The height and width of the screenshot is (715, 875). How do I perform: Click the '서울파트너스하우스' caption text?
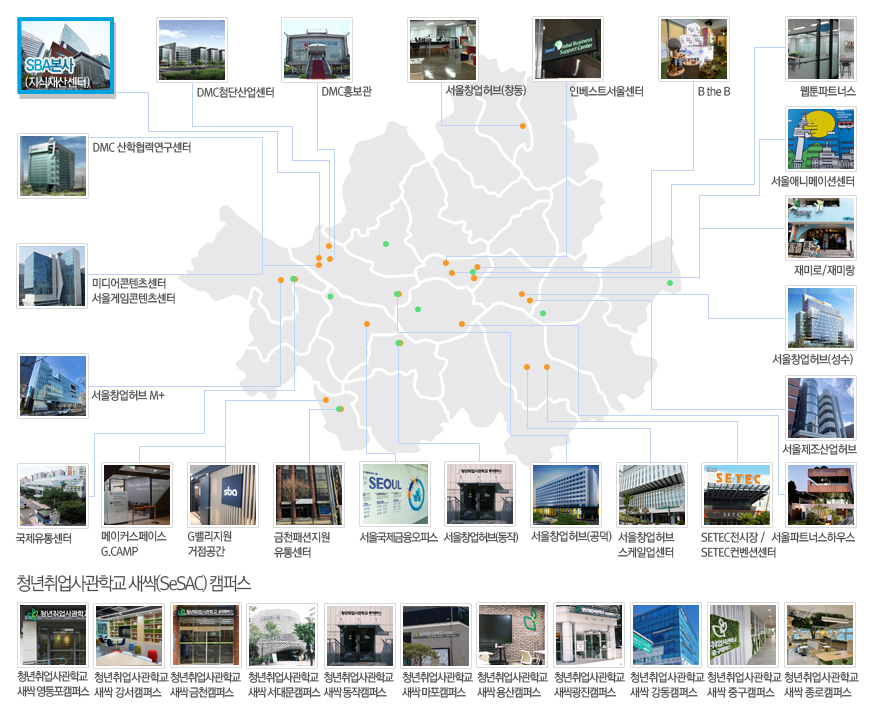[x=813, y=538]
